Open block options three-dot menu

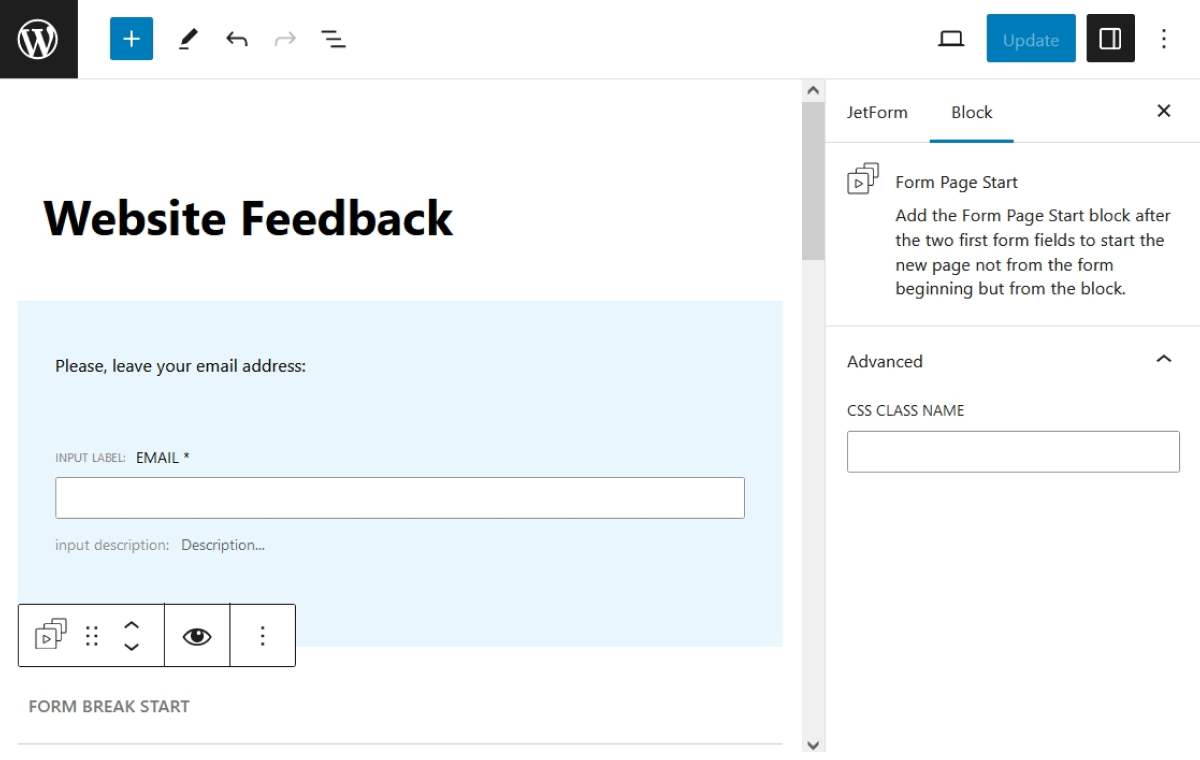(x=262, y=634)
